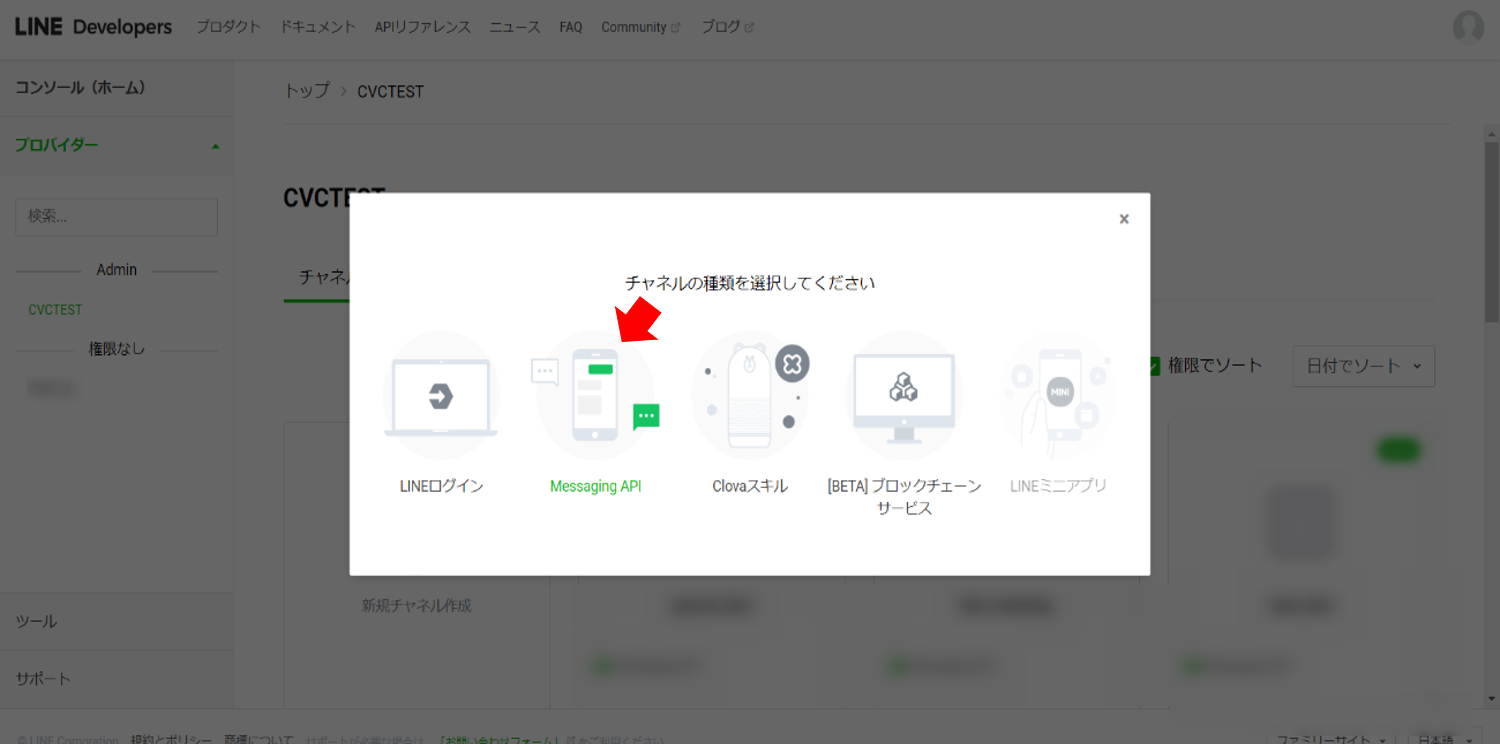Click the ブロックチェーンサービス label

pyautogui.click(x=904, y=497)
